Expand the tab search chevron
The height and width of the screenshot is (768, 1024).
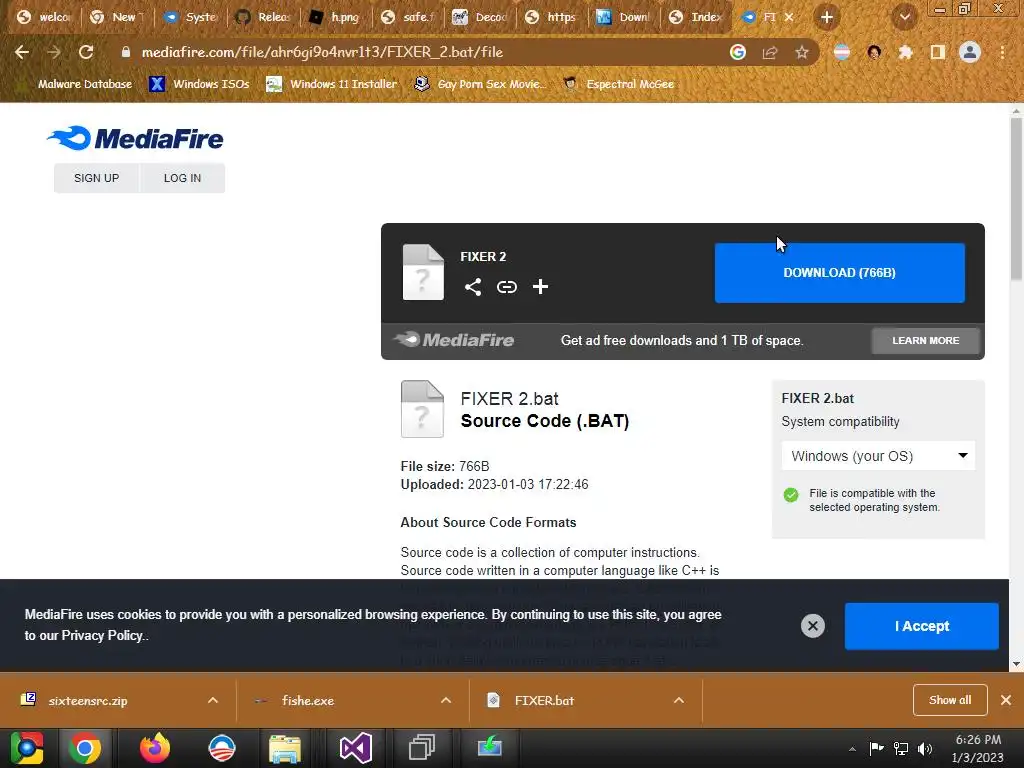point(905,17)
